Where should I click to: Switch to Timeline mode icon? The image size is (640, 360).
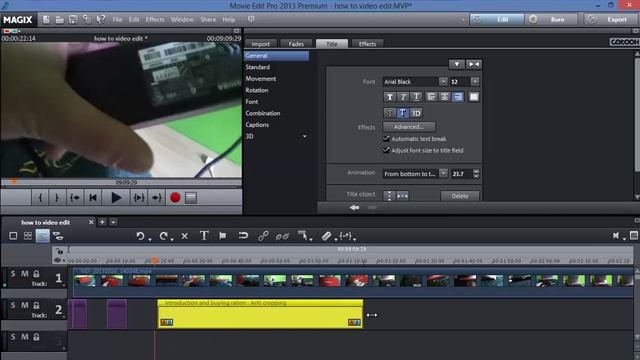(x=42, y=236)
